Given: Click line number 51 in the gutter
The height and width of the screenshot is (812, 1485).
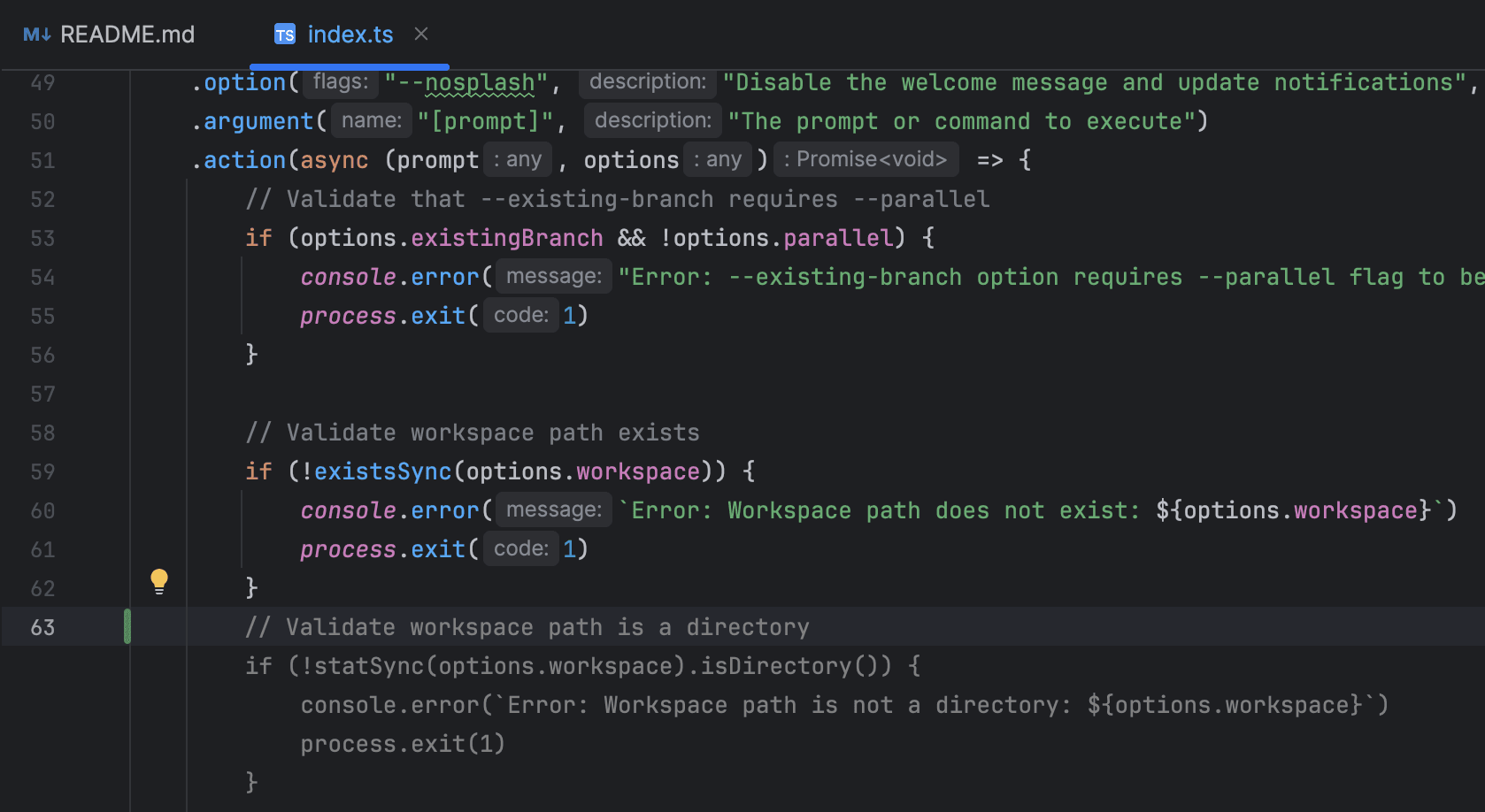Looking at the screenshot, I should click(42, 160).
